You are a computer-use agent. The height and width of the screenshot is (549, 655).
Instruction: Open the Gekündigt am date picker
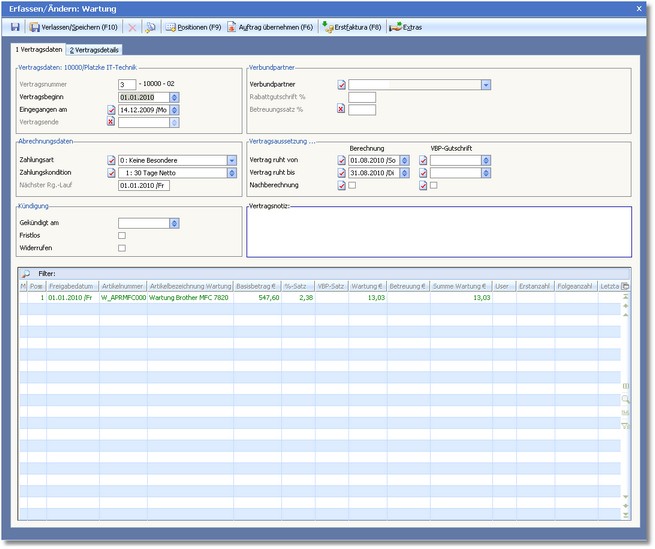(x=174, y=223)
